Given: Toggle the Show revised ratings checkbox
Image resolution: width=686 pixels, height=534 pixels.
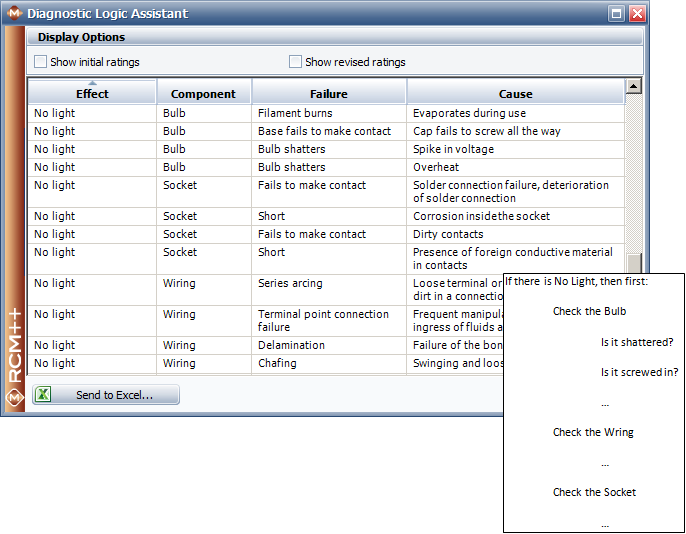Looking at the screenshot, I should pos(295,62).
